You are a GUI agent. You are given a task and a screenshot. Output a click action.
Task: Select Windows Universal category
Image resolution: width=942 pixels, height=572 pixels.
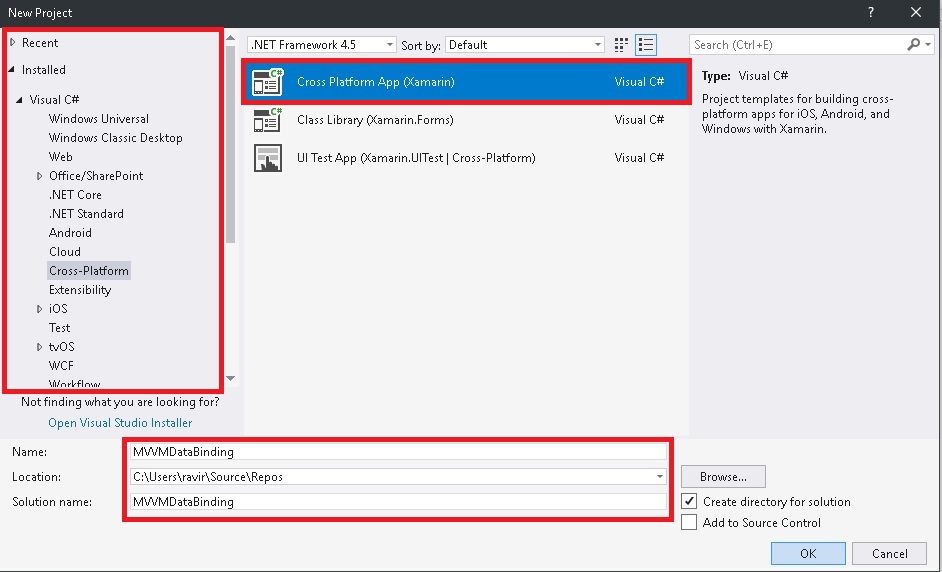coord(99,119)
